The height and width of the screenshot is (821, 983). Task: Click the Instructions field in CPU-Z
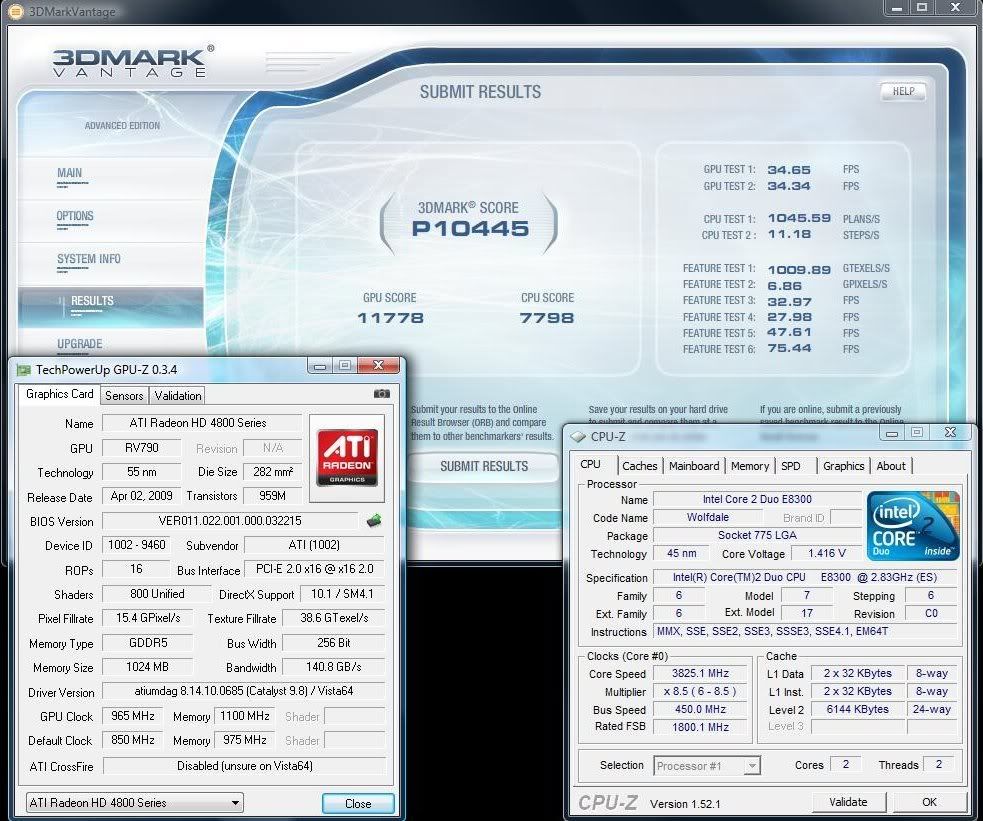(806, 631)
